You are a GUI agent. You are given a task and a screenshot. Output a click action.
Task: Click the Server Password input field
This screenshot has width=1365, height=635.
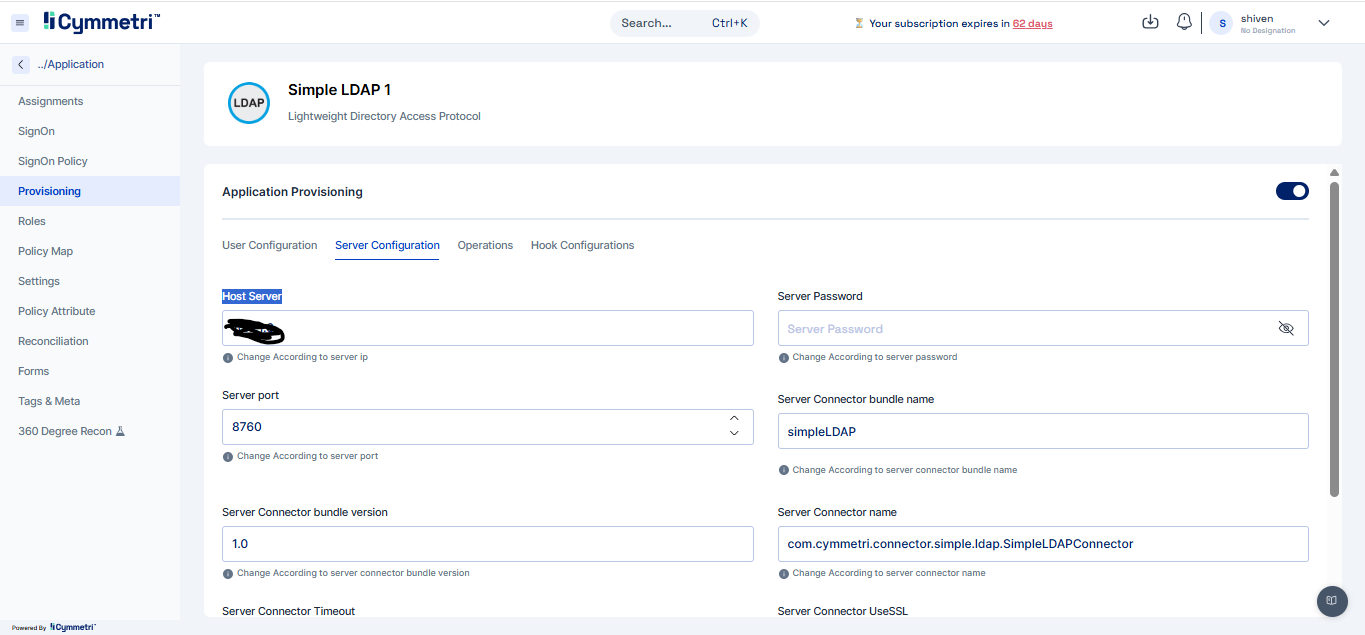pos(1043,328)
